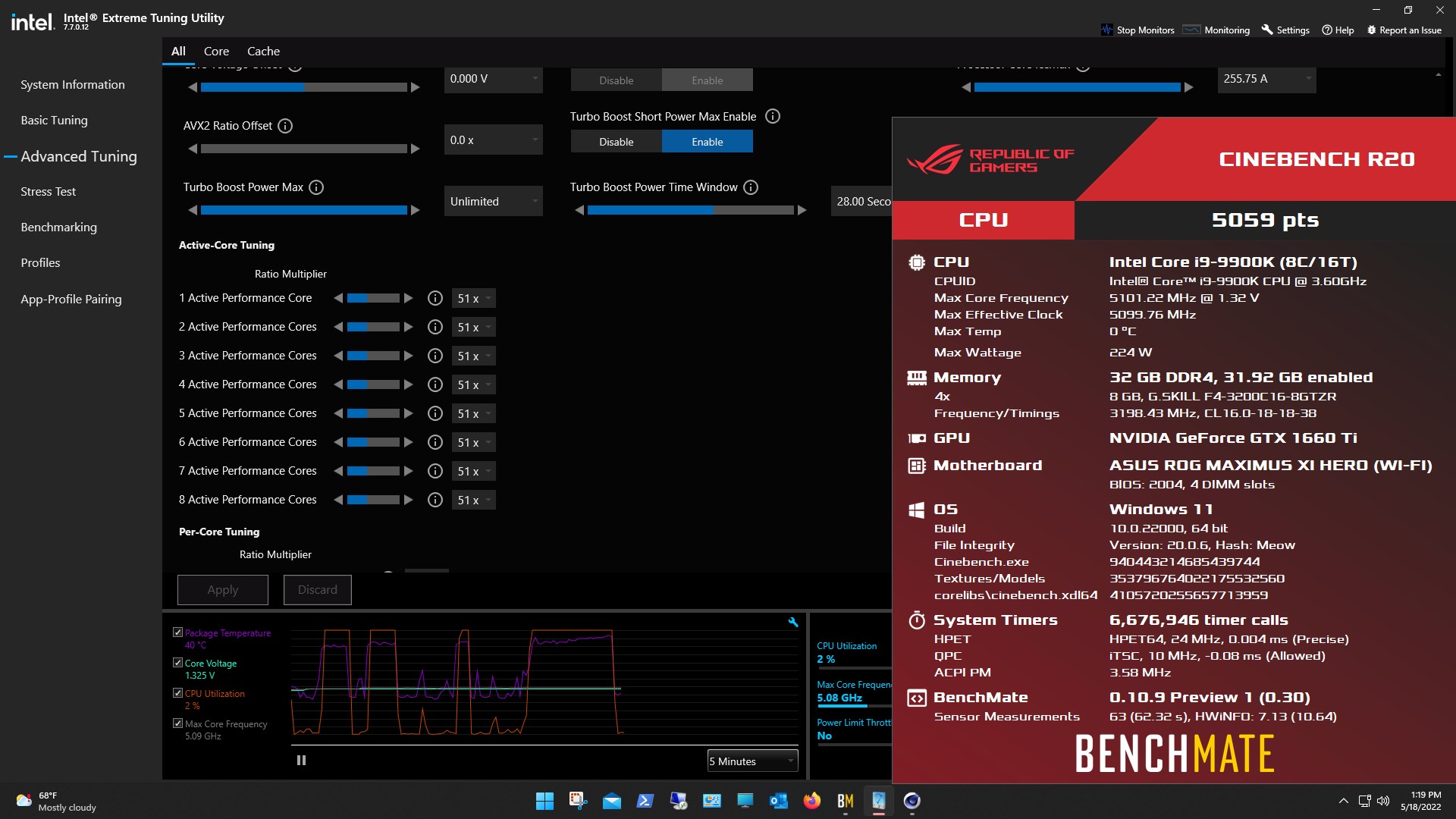The height and width of the screenshot is (819, 1456).
Task: Open System Information section
Action: [x=73, y=85]
